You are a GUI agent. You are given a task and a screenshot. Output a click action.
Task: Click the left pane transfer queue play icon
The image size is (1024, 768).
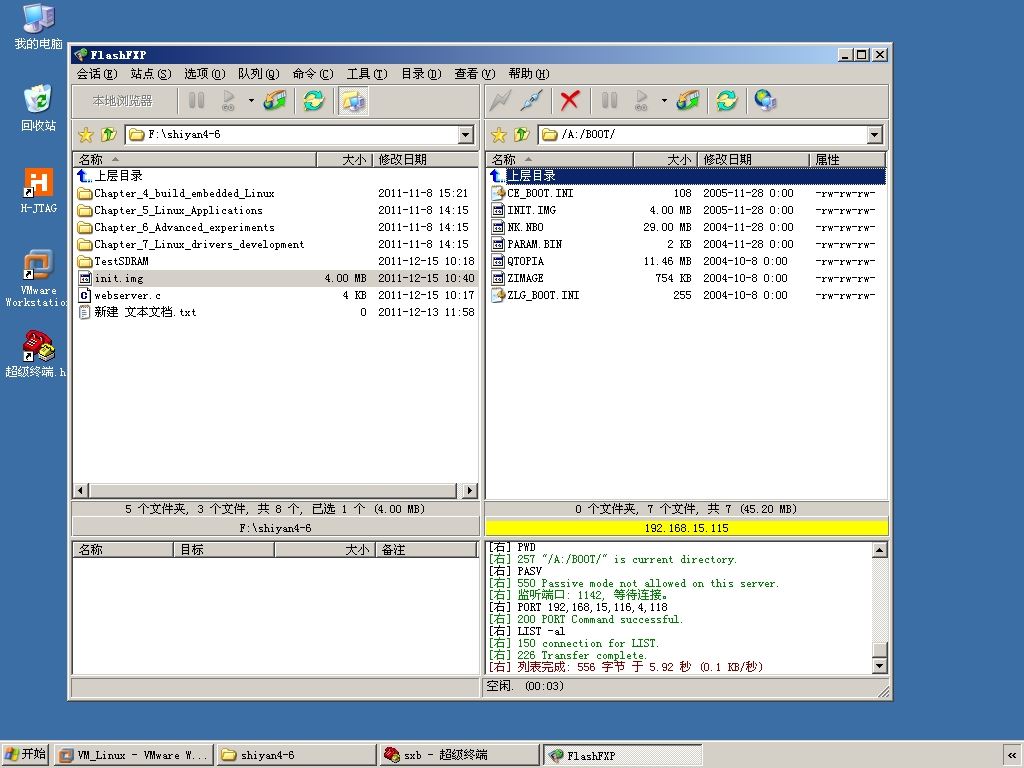229,101
